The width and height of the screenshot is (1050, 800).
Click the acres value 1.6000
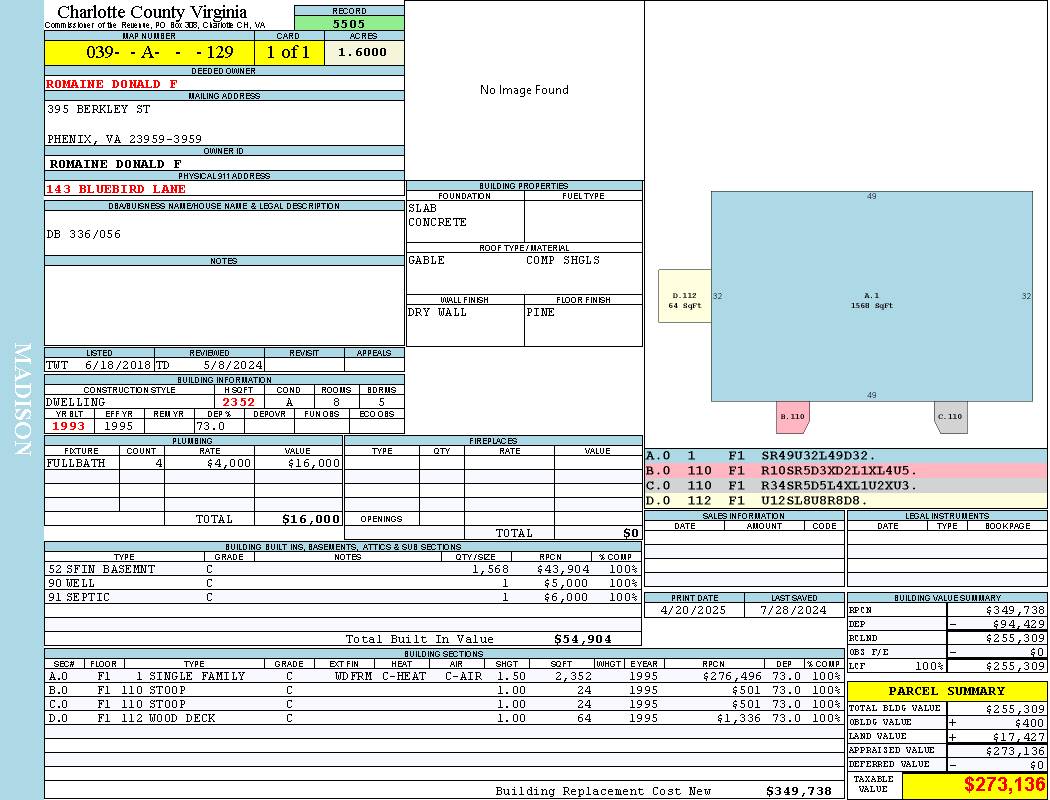click(362, 52)
